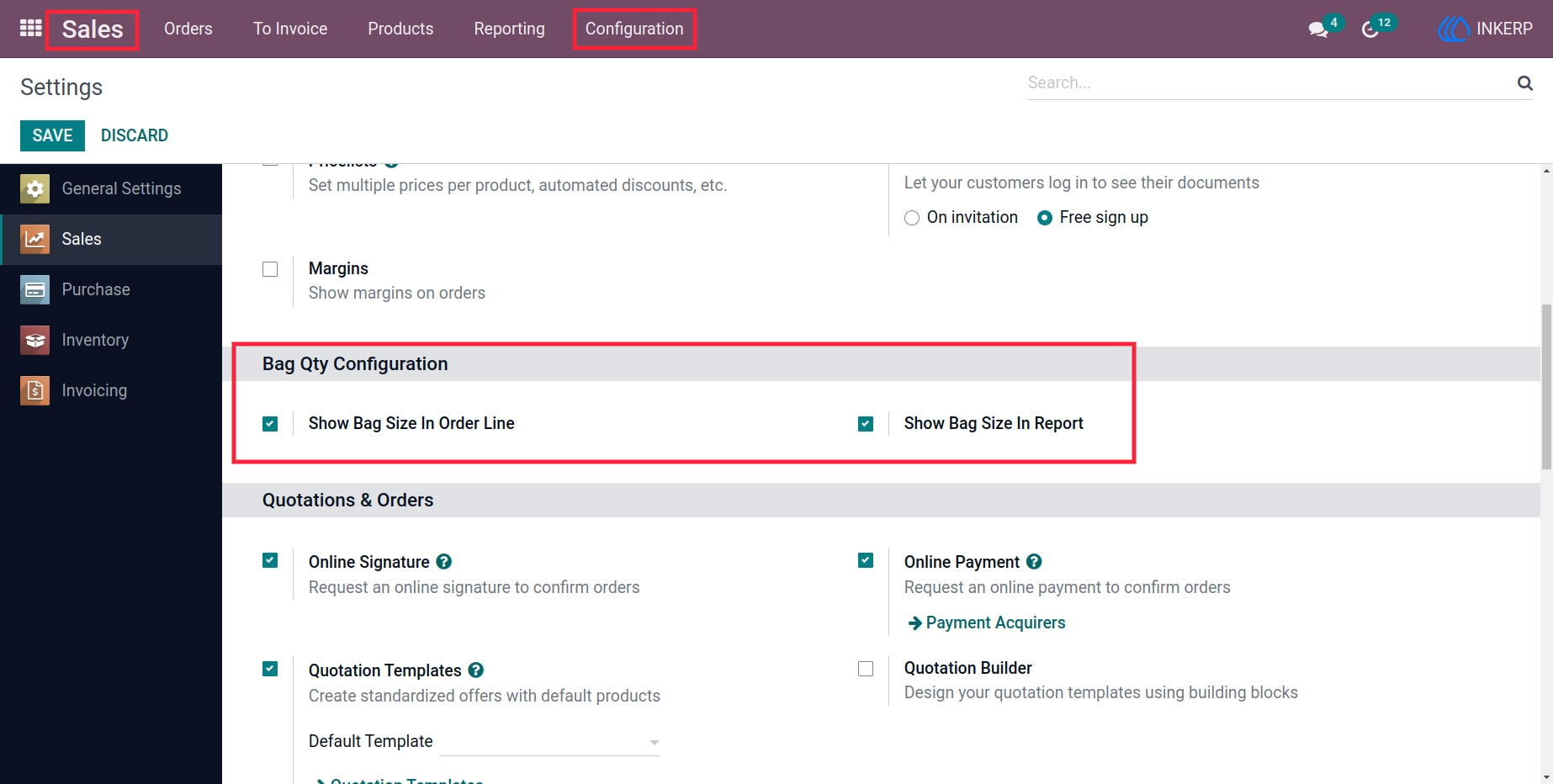Viewport: 1553px width, 784px height.
Task: Click the search magnifier icon
Action: 1524,82
